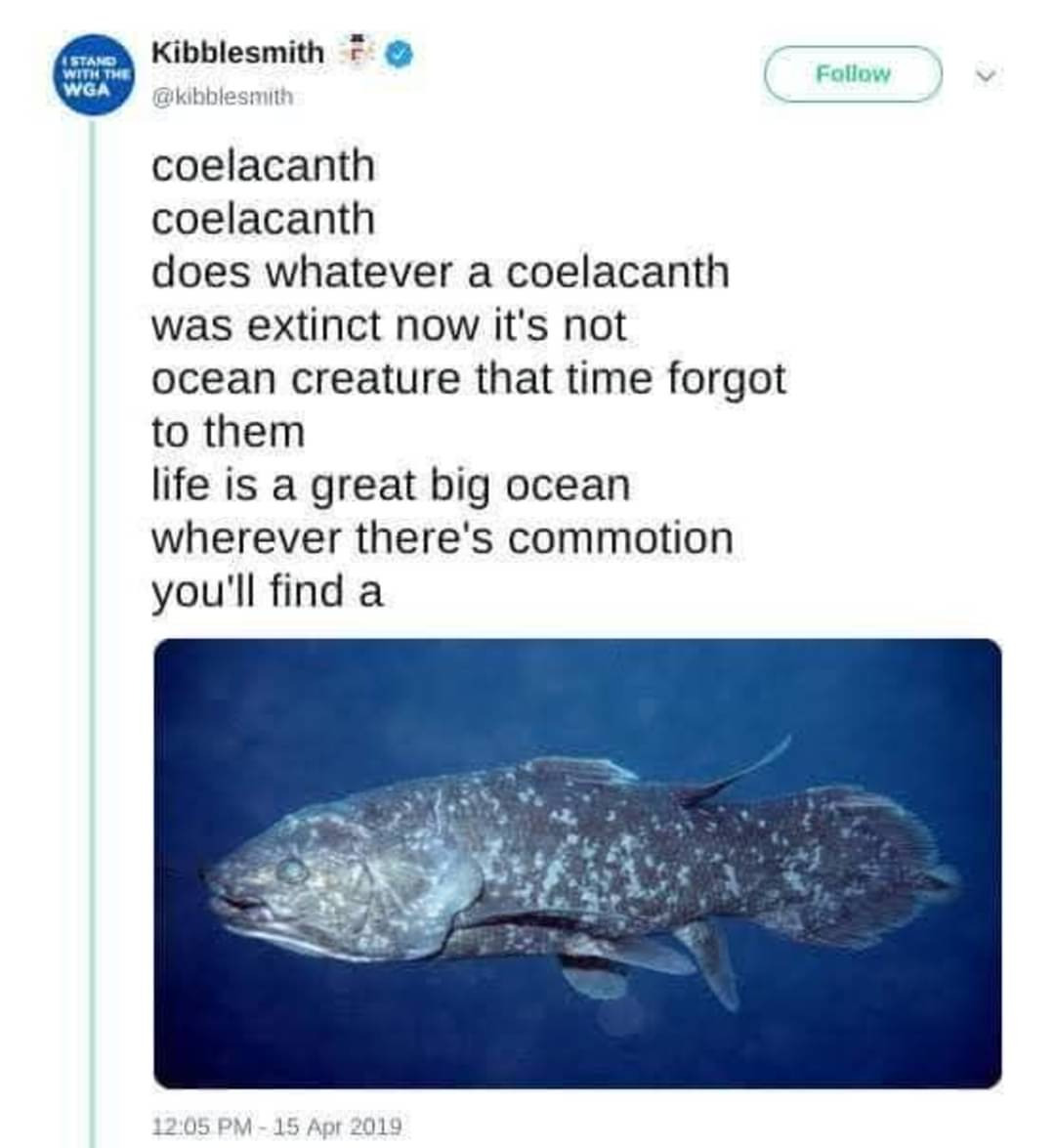Viewport: 1055px width, 1148px height.
Task: Open the Kibblesmith display name link
Action: 237,53
